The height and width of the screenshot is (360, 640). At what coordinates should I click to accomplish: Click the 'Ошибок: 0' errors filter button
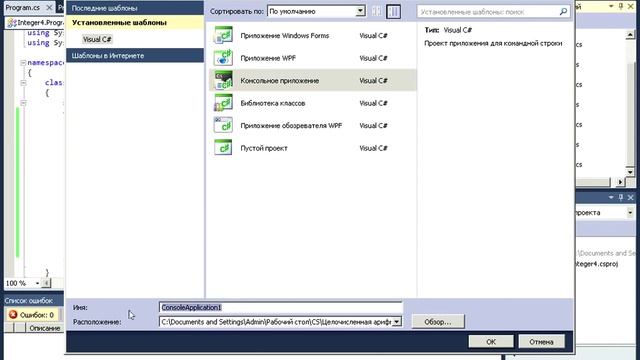pyautogui.click(x=33, y=315)
